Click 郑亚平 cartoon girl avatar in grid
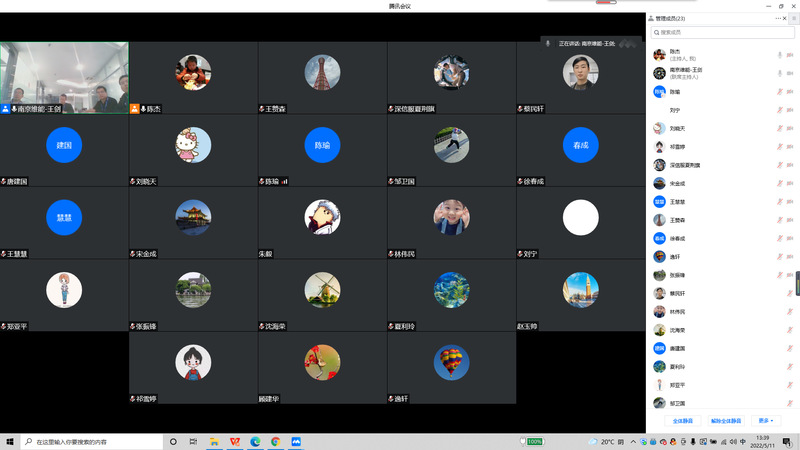 64,290
